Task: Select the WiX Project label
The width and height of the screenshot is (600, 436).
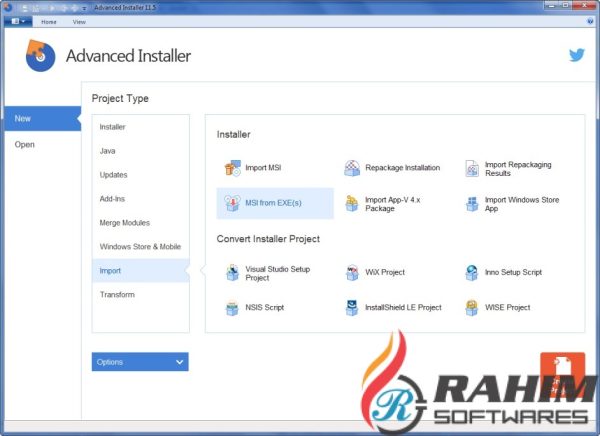Action: coord(385,272)
